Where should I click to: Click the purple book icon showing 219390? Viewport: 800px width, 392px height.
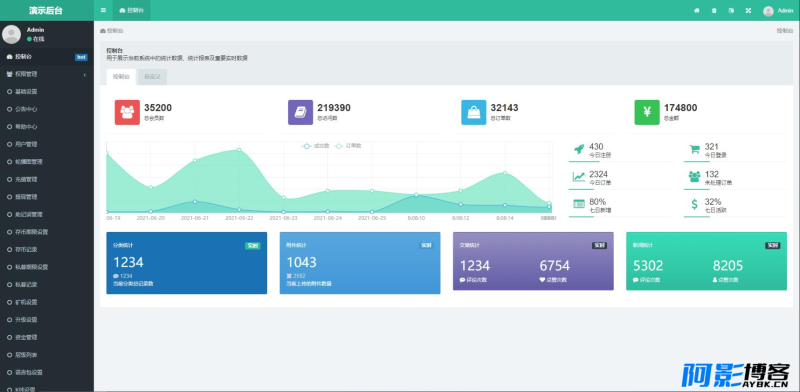tap(301, 112)
